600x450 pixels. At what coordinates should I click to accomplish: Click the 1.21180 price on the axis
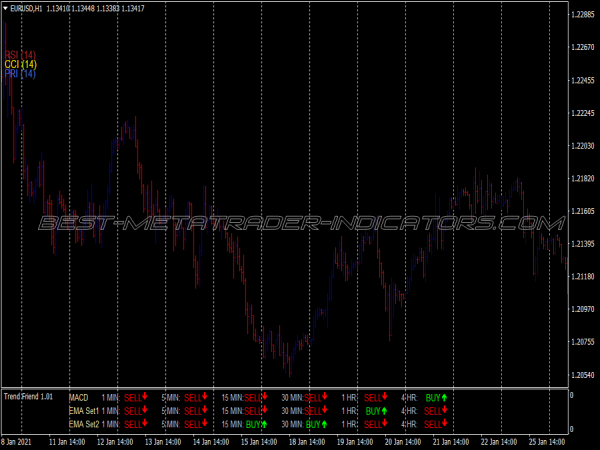[x=583, y=276]
